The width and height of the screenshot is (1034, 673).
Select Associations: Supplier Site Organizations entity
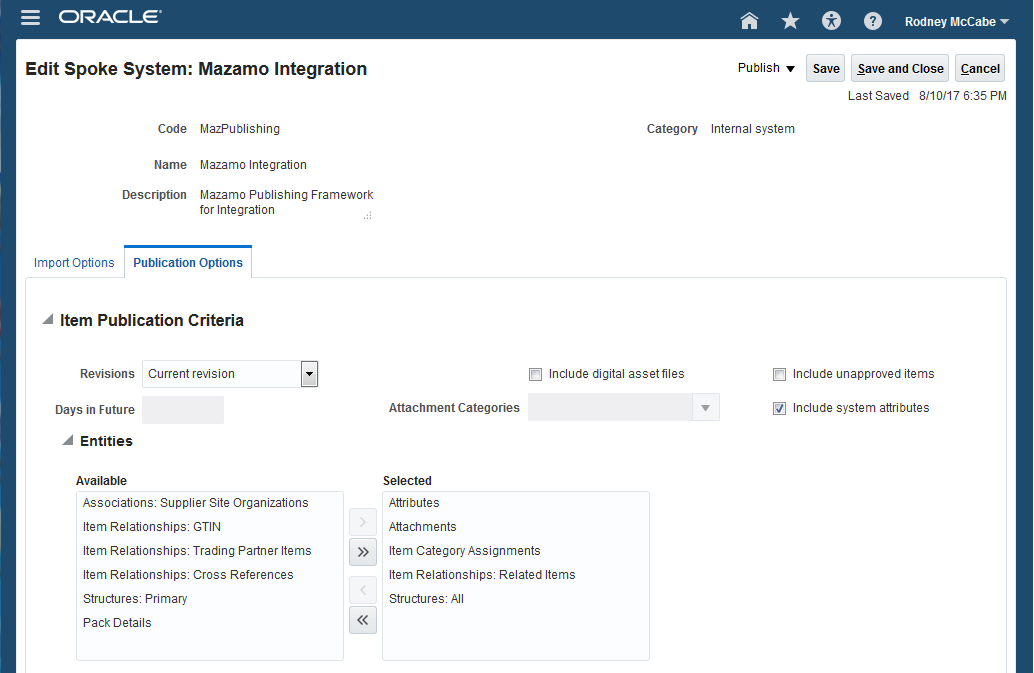coord(210,503)
